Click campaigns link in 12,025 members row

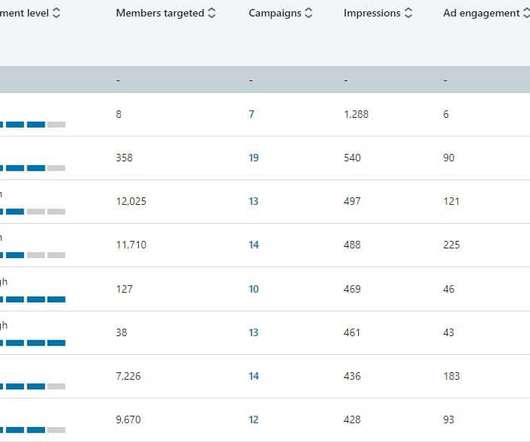pos(254,201)
